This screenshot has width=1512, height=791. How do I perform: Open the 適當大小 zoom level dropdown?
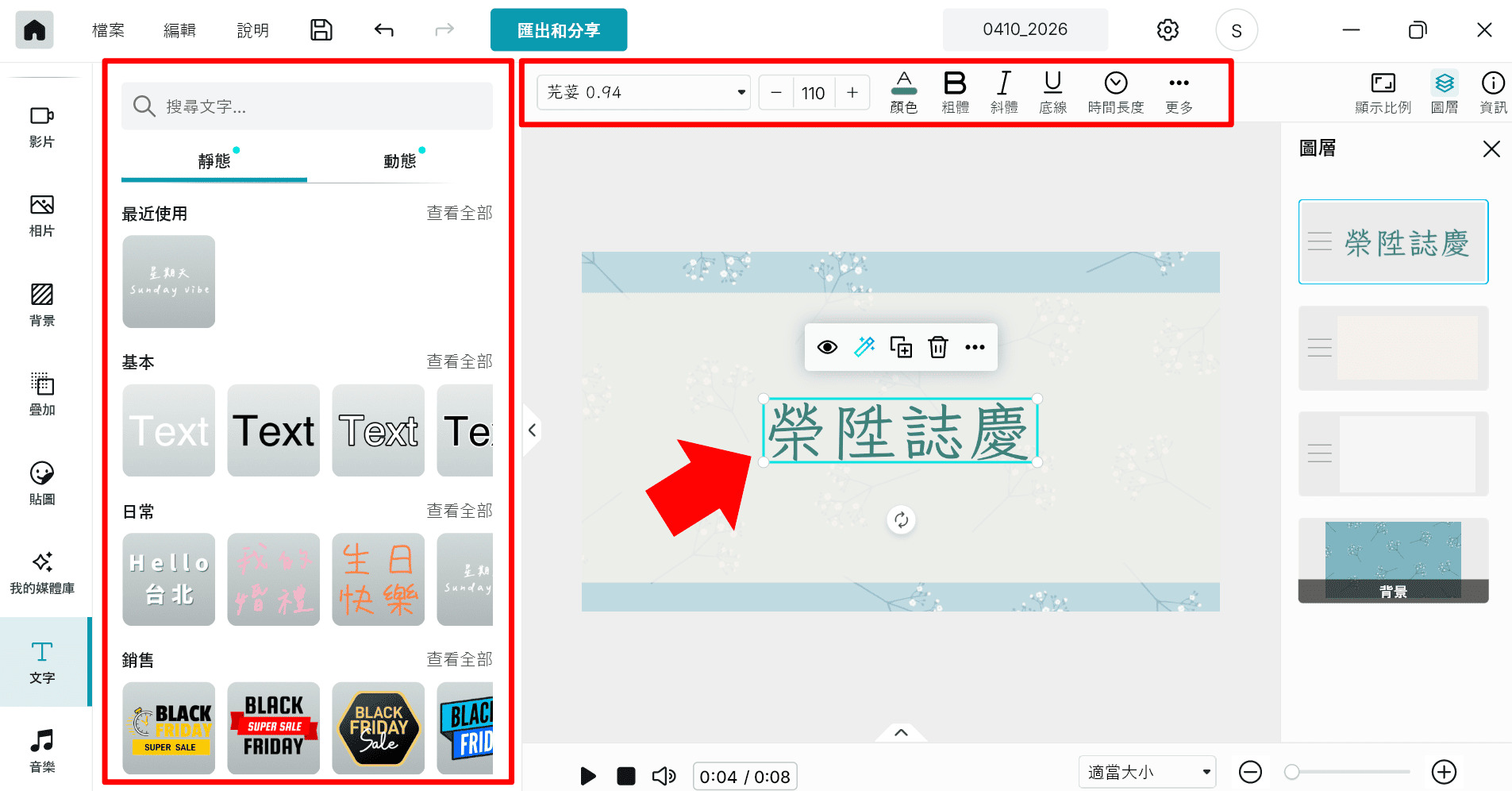tap(1146, 771)
